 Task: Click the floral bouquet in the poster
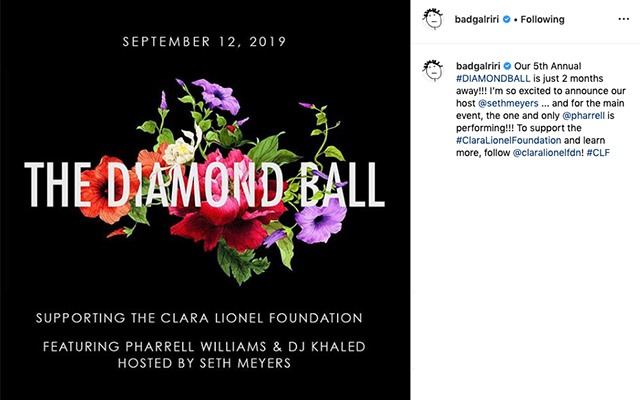point(241,182)
